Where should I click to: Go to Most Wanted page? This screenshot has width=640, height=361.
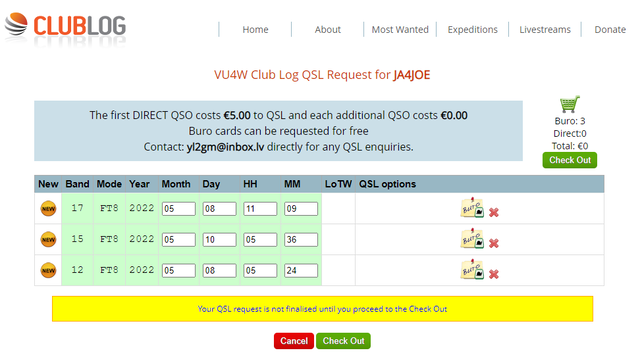400,29
